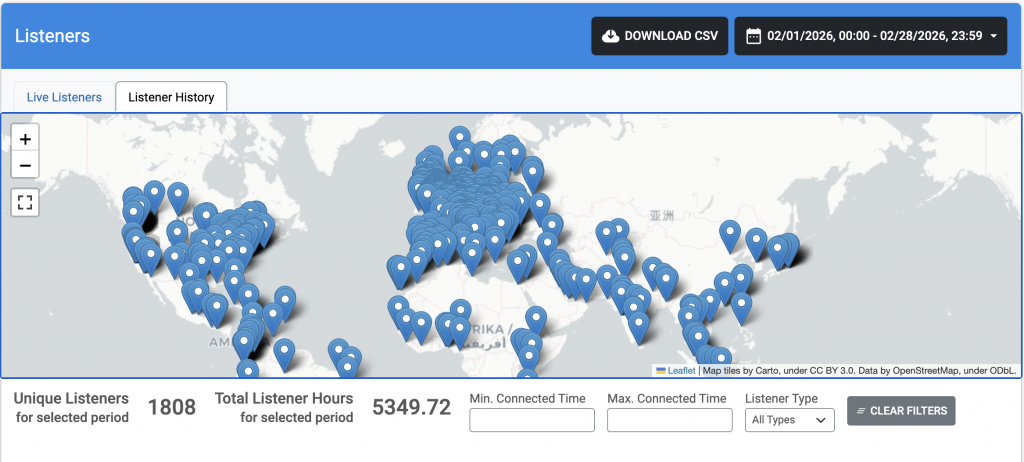Viewport: 1024px width, 462px height.
Task: Click the date range caret arrow
Action: click(994, 37)
